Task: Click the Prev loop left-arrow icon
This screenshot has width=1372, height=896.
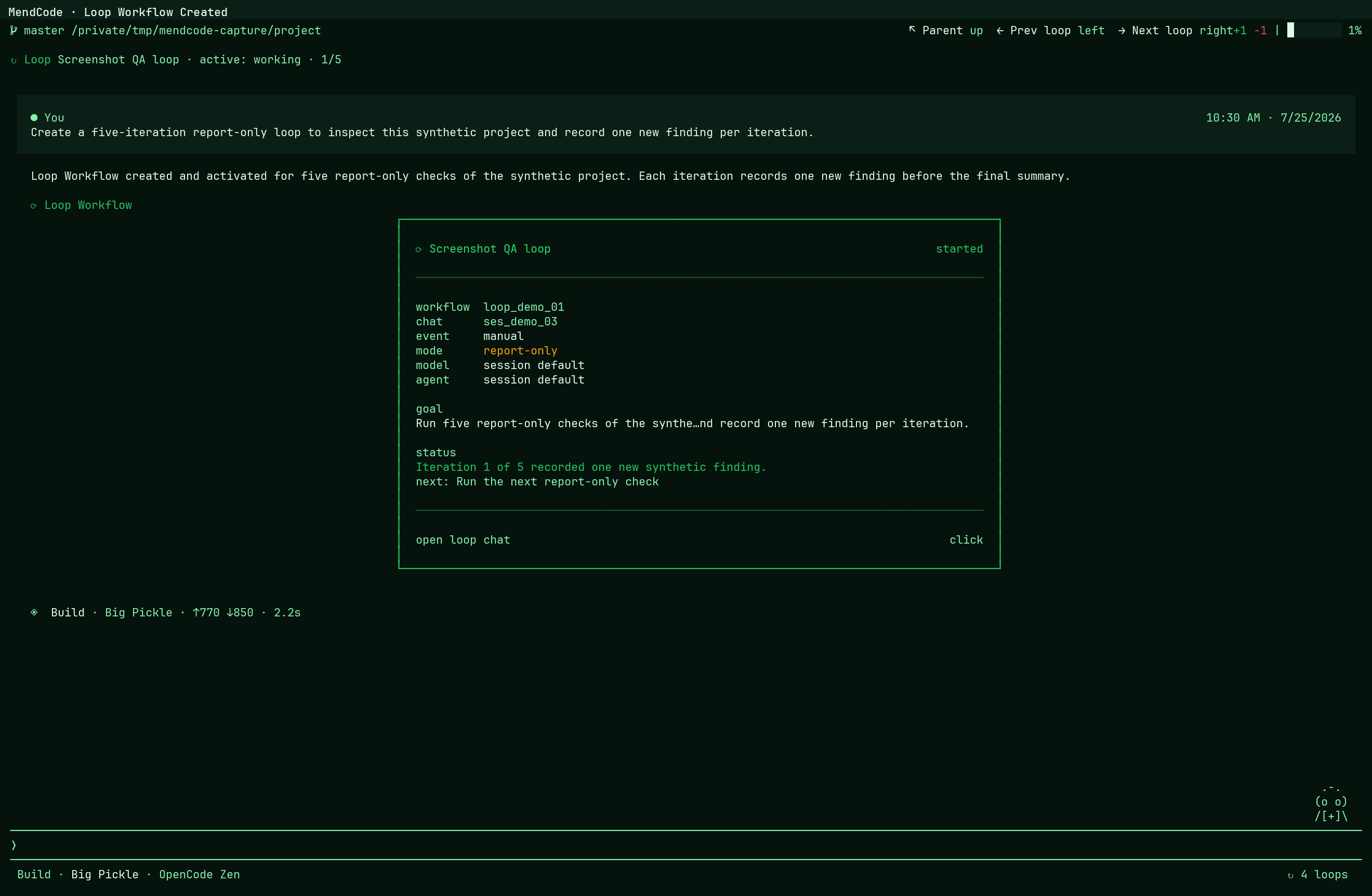Action: click(999, 31)
